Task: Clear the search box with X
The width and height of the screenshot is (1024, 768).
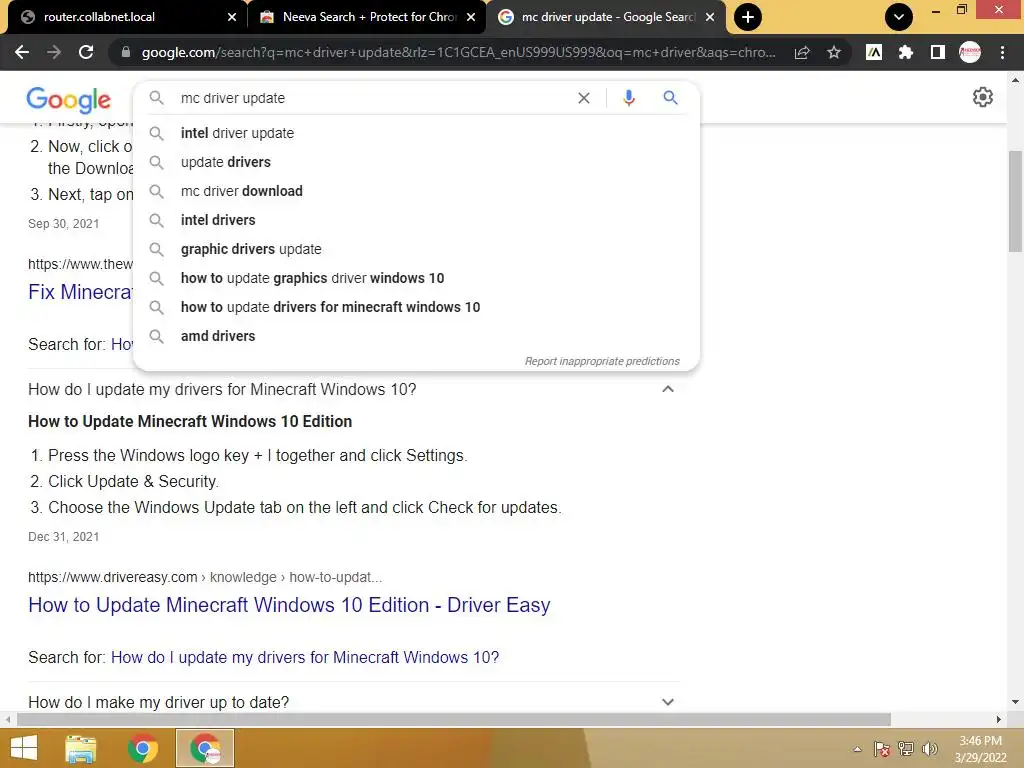Action: click(584, 98)
